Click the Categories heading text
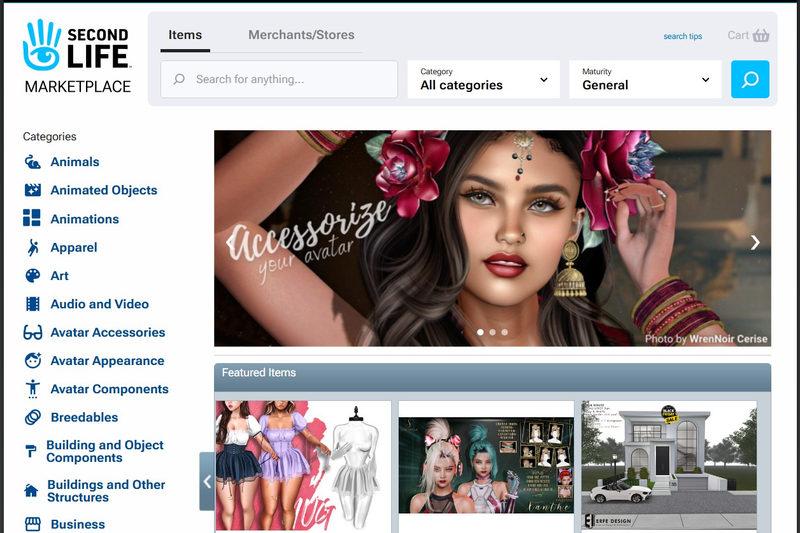The height and width of the screenshot is (533, 800). click(49, 137)
